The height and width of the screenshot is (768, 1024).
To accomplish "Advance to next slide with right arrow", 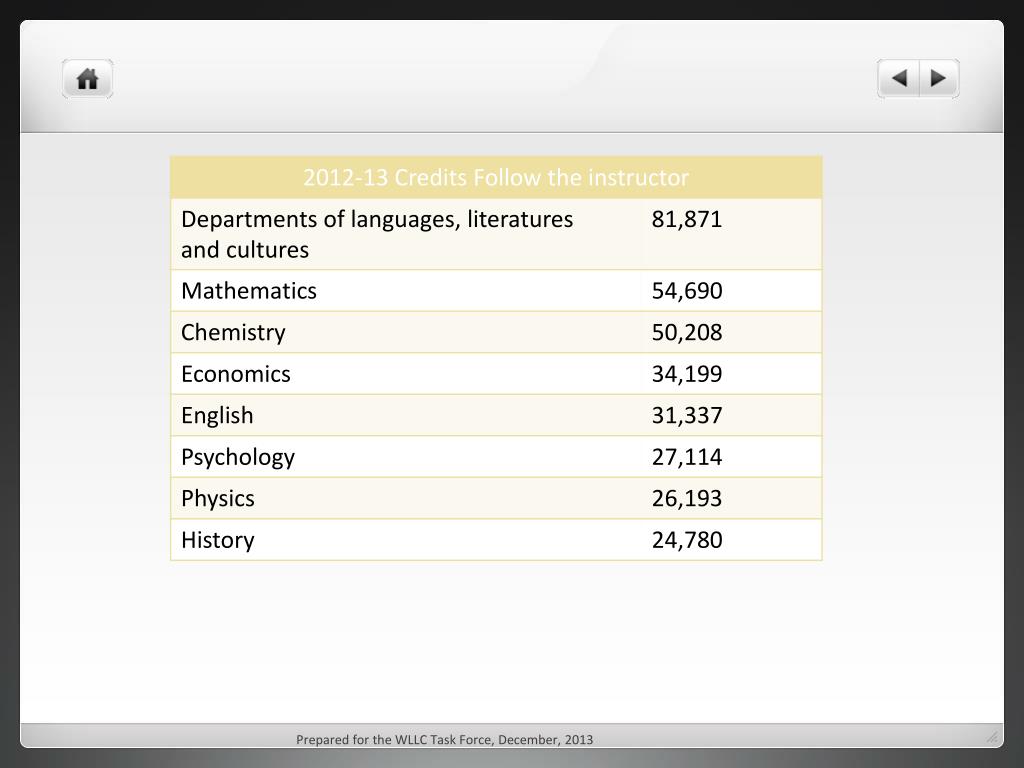I will point(938,78).
